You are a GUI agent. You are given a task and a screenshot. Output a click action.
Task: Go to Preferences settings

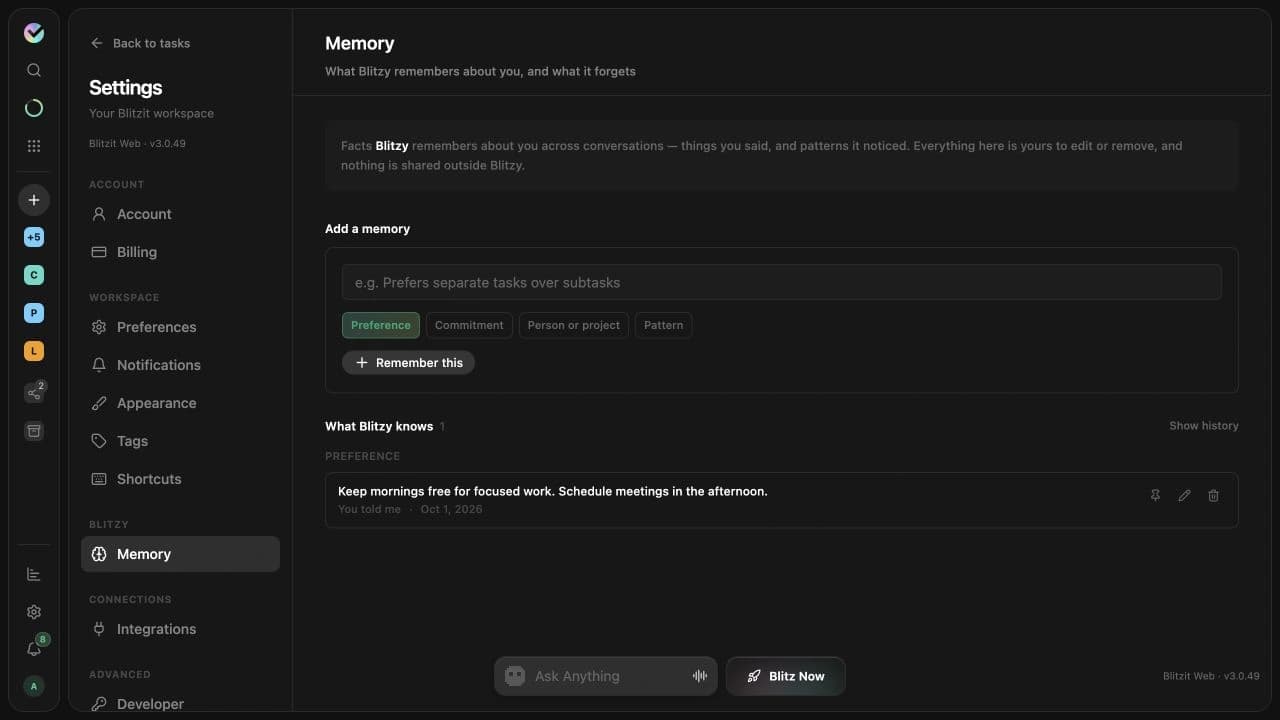click(180, 327)
